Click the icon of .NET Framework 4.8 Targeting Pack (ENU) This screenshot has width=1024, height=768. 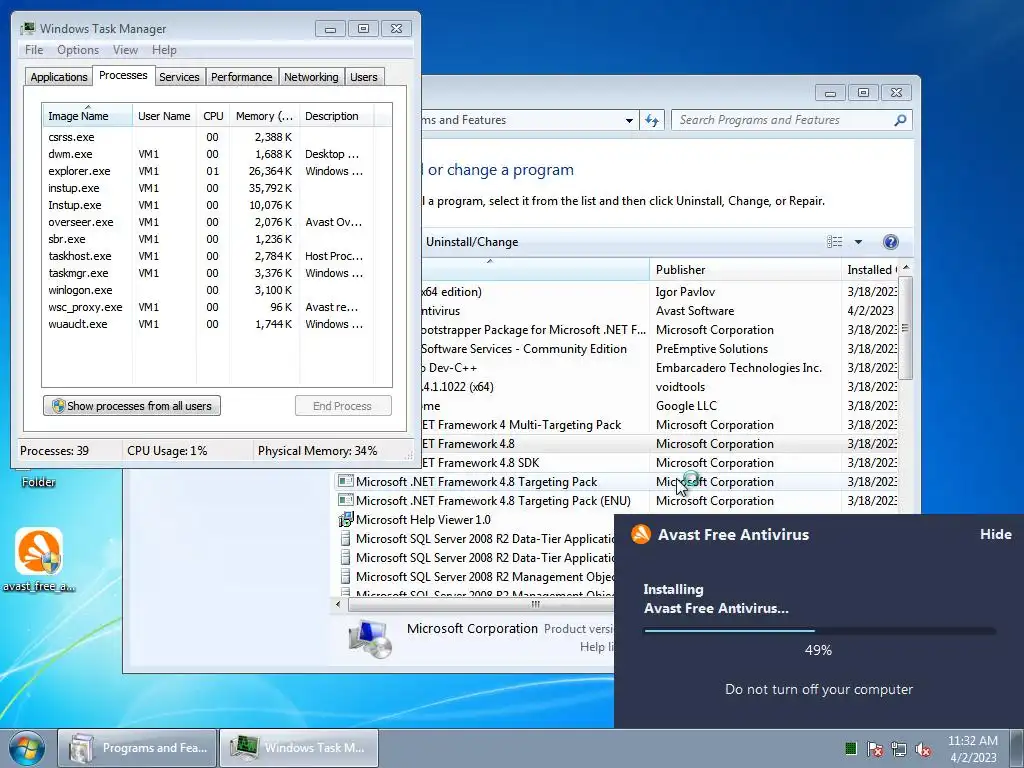point(345,501)
